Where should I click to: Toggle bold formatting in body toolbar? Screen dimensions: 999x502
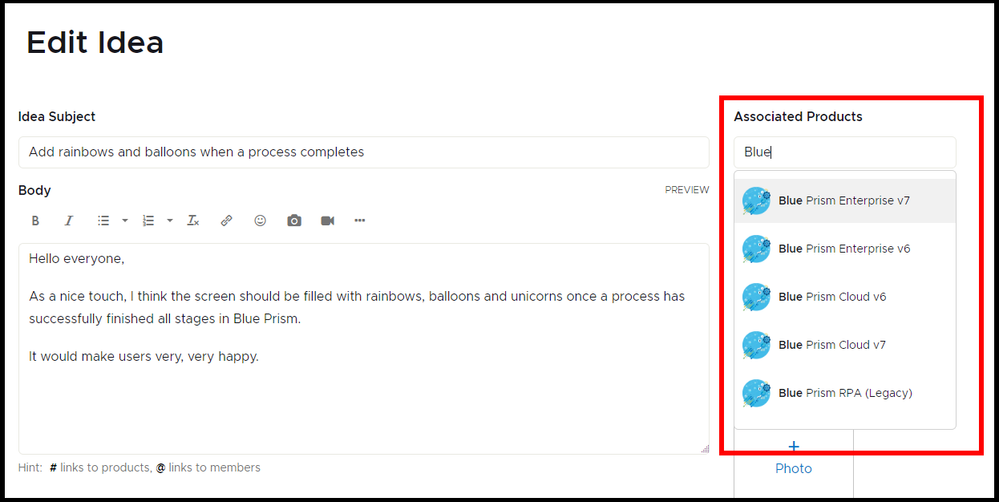click(x=36, y=221)
